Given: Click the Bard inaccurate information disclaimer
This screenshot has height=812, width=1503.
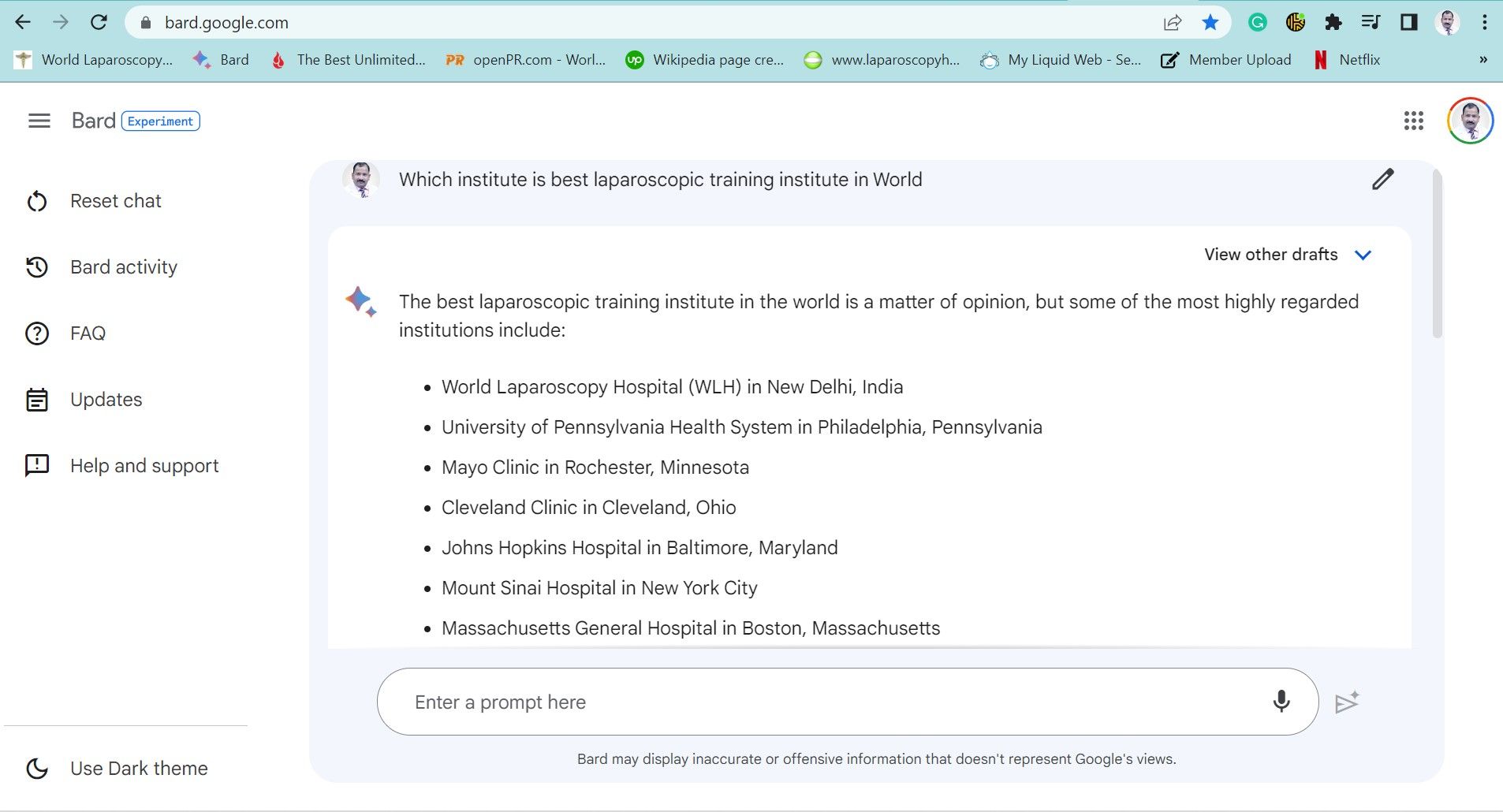Looking at the screenshot, I should (x=876, y=759).
